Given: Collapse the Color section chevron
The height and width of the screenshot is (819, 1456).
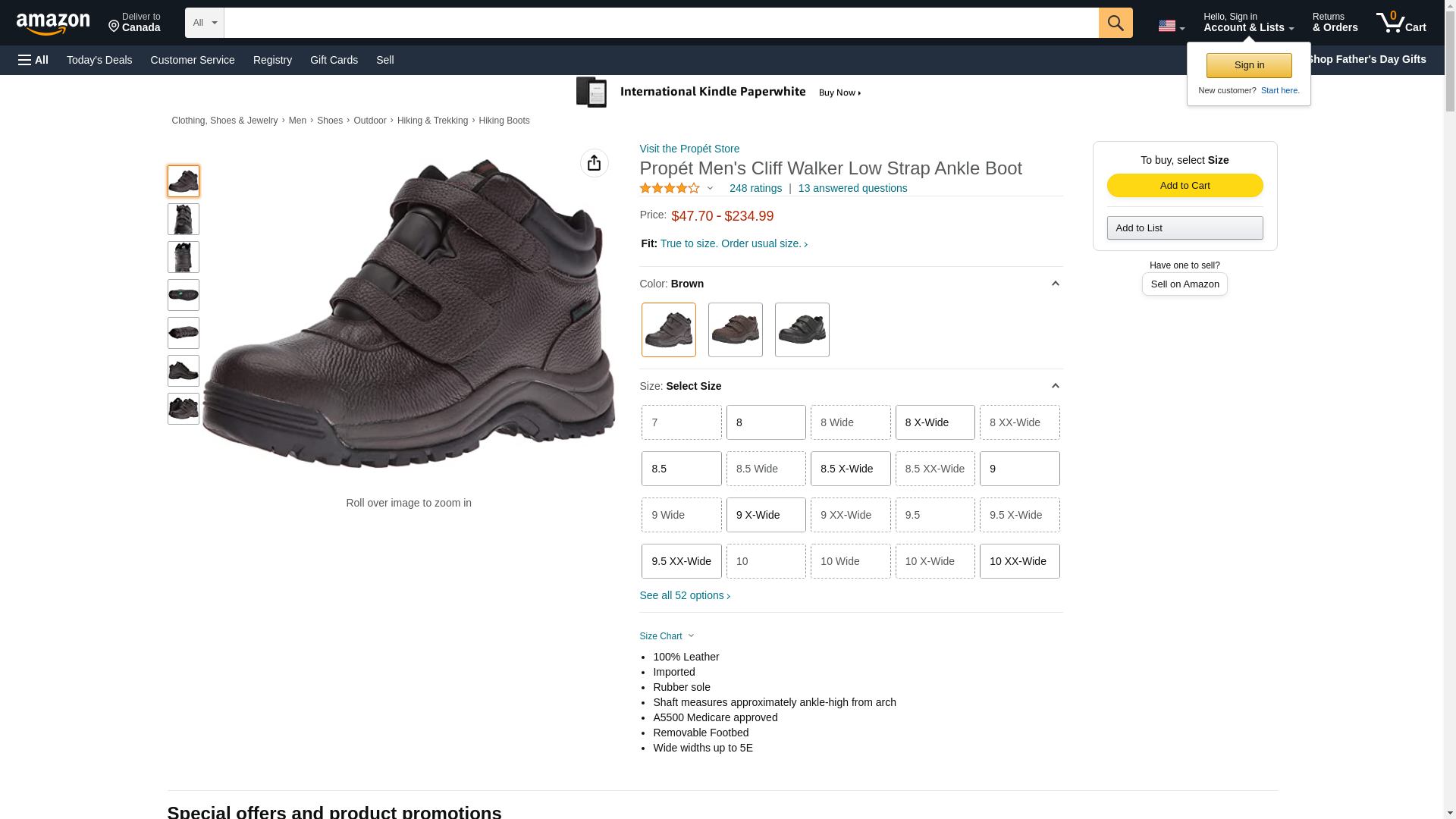Looking at the screenshot, I should [1055, 284].
